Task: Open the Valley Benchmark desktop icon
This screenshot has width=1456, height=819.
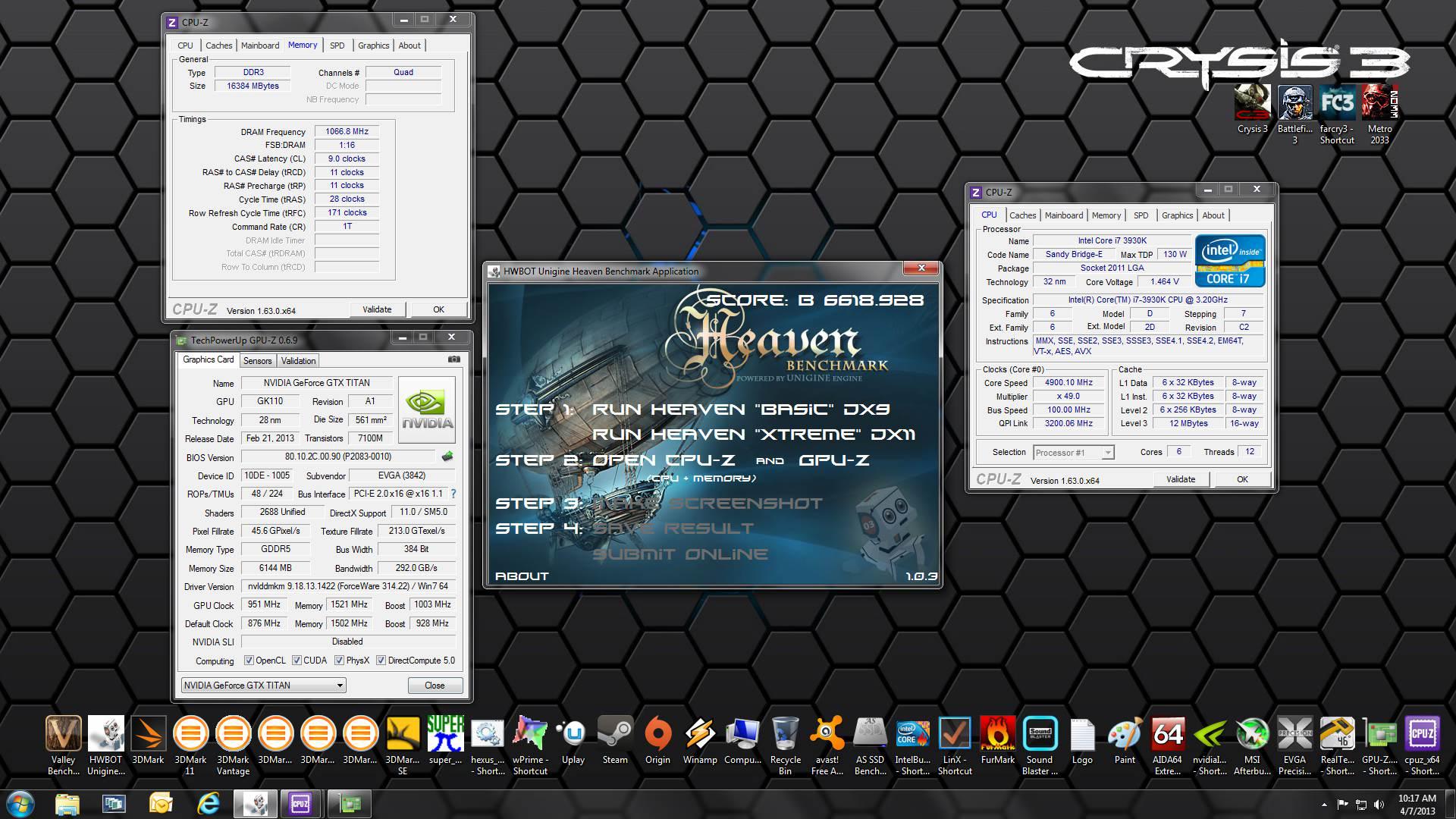Action: pyautogui.click(x=63, y=744)
